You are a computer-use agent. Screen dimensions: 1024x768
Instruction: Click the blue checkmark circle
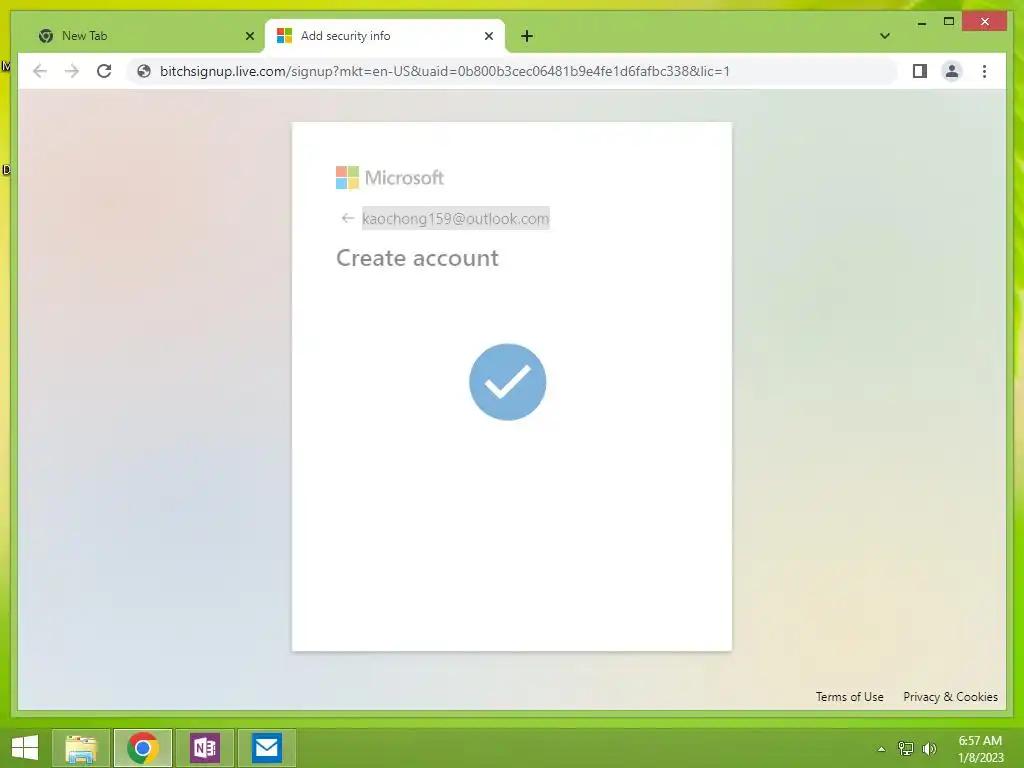(507, 382)
